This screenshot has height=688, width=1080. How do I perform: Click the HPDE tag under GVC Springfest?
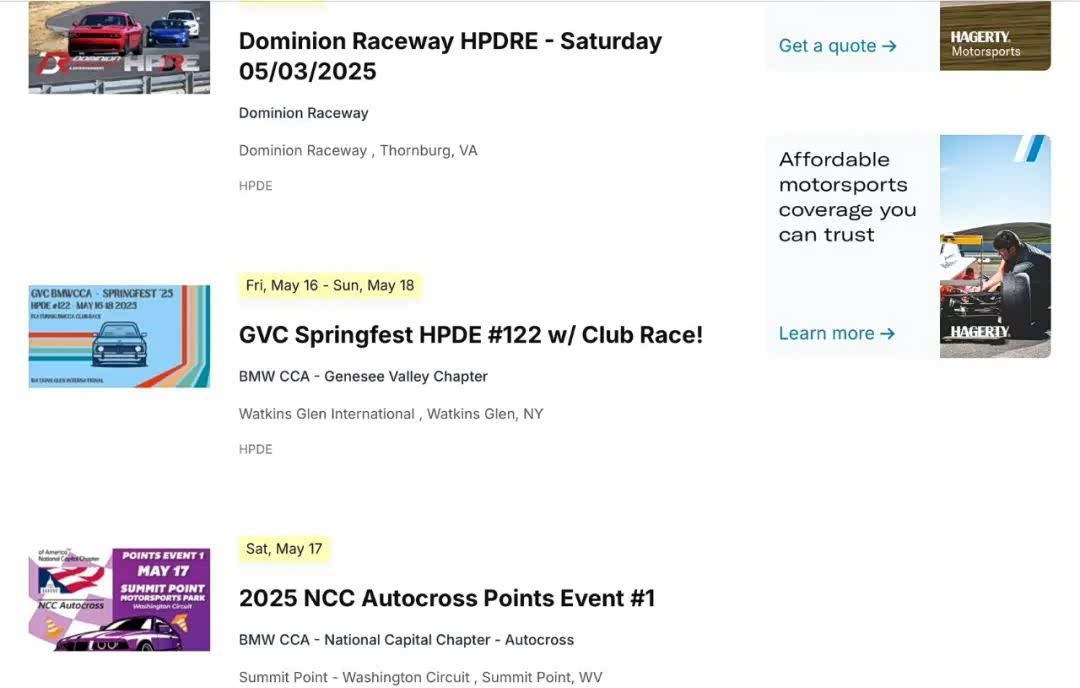(255, 450)
